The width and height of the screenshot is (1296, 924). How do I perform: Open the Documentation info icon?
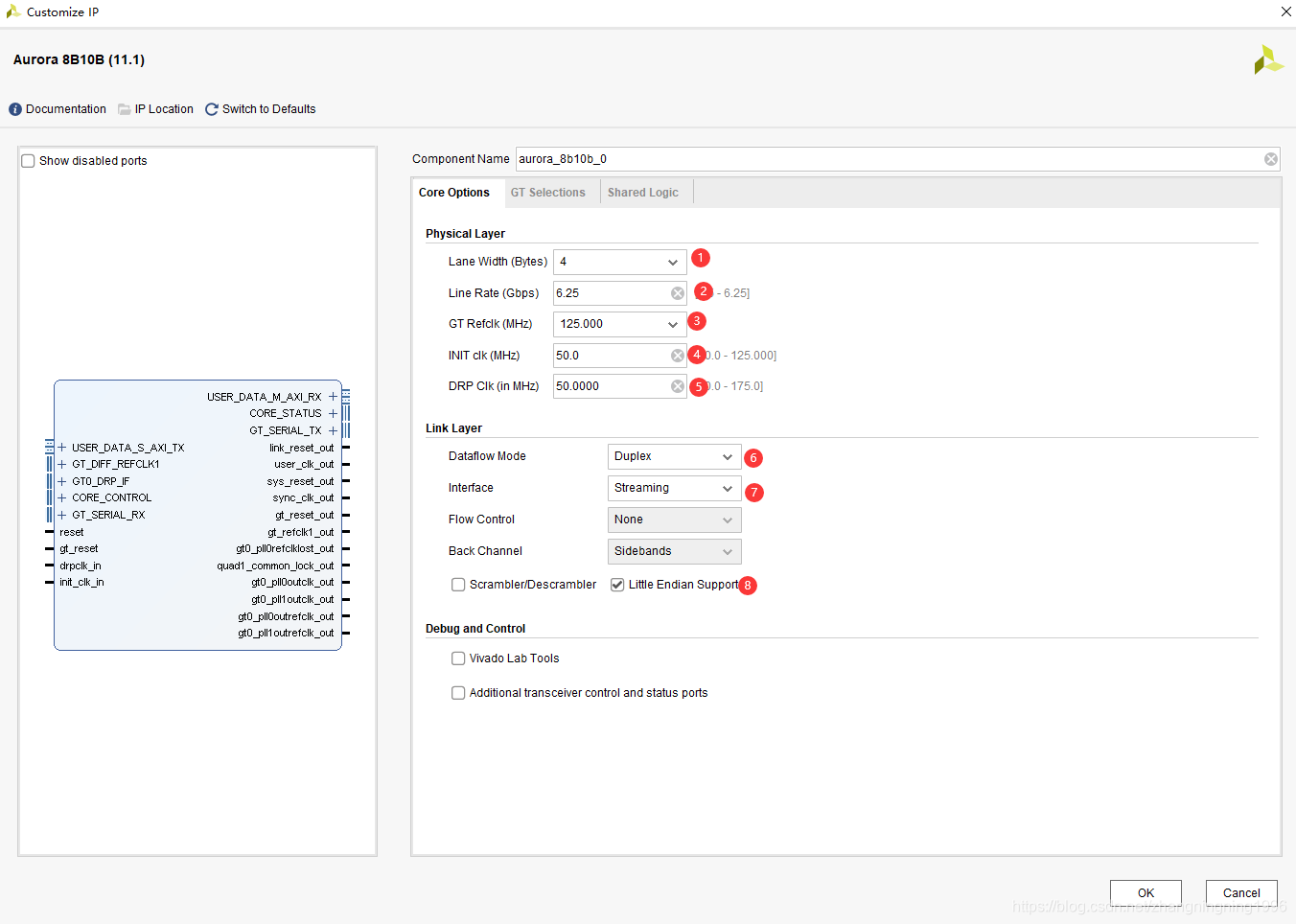click(15, 109)
